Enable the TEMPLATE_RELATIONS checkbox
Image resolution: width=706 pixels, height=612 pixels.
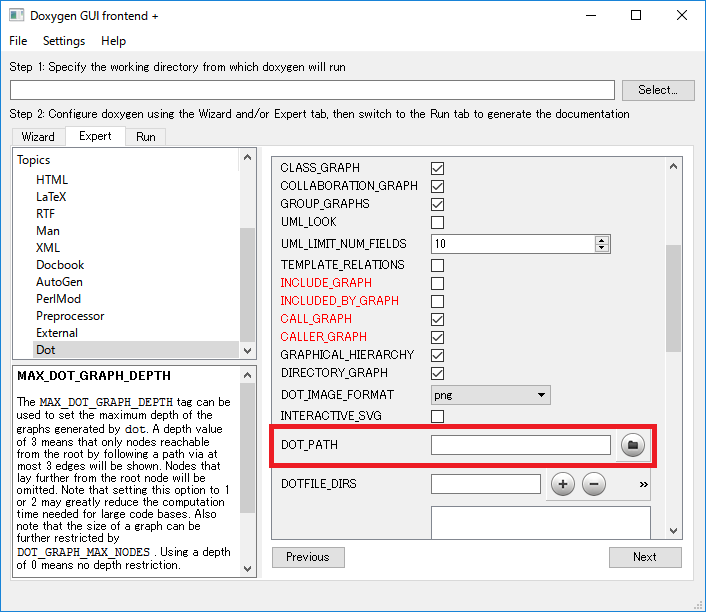tap(437, 265)
